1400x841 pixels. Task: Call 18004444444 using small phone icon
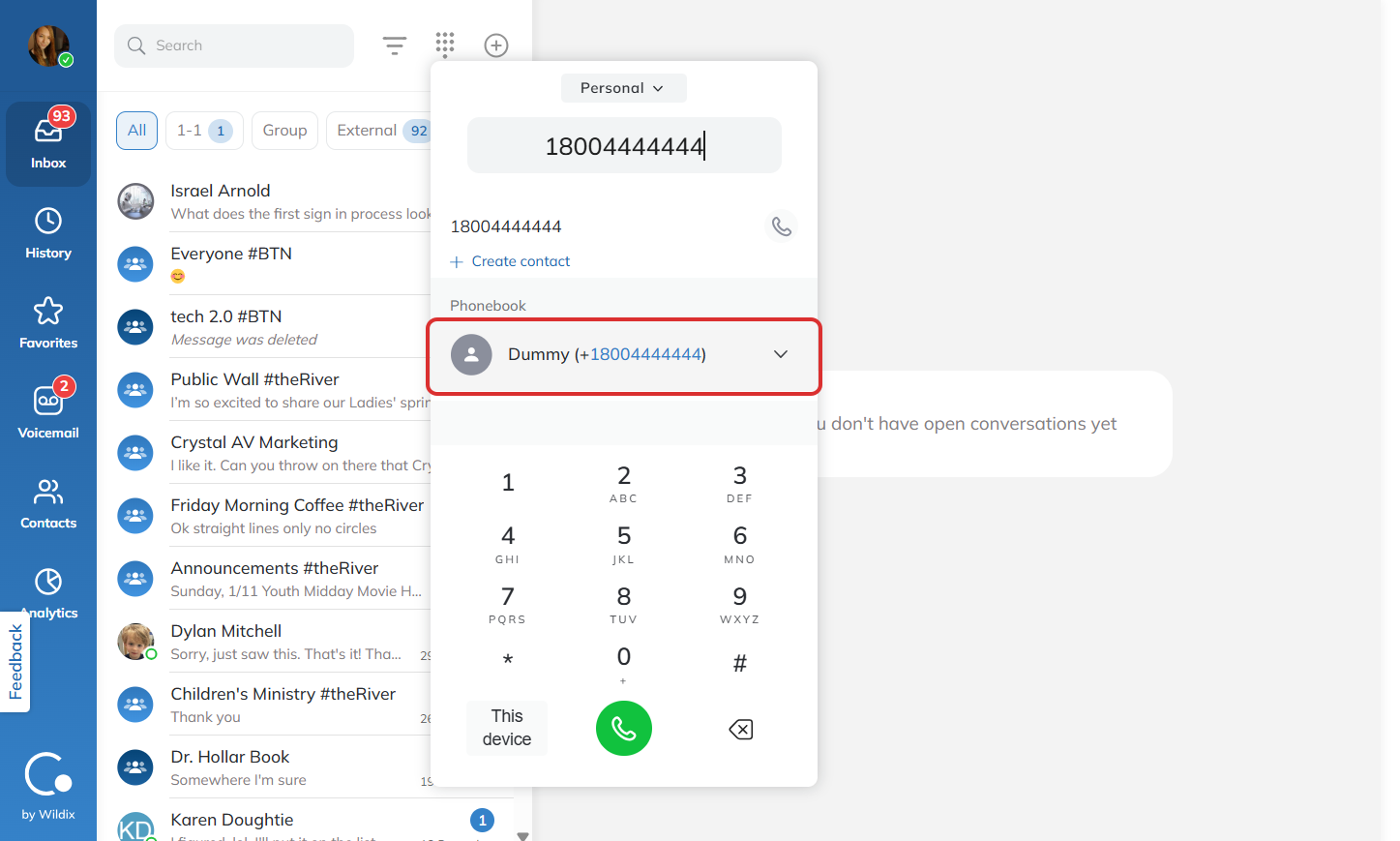point(782,226)
